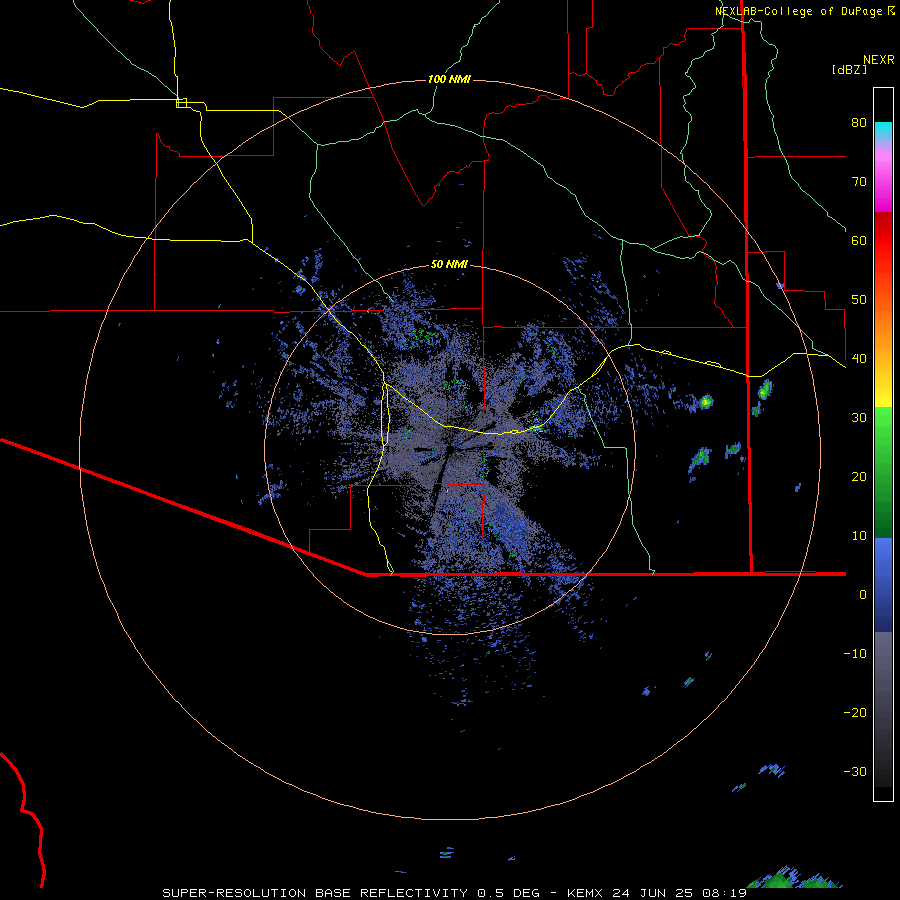Click the 0 value on the dBZ scale
The width and height of the screenshot is (900, 900).
(x=863, y=595)
